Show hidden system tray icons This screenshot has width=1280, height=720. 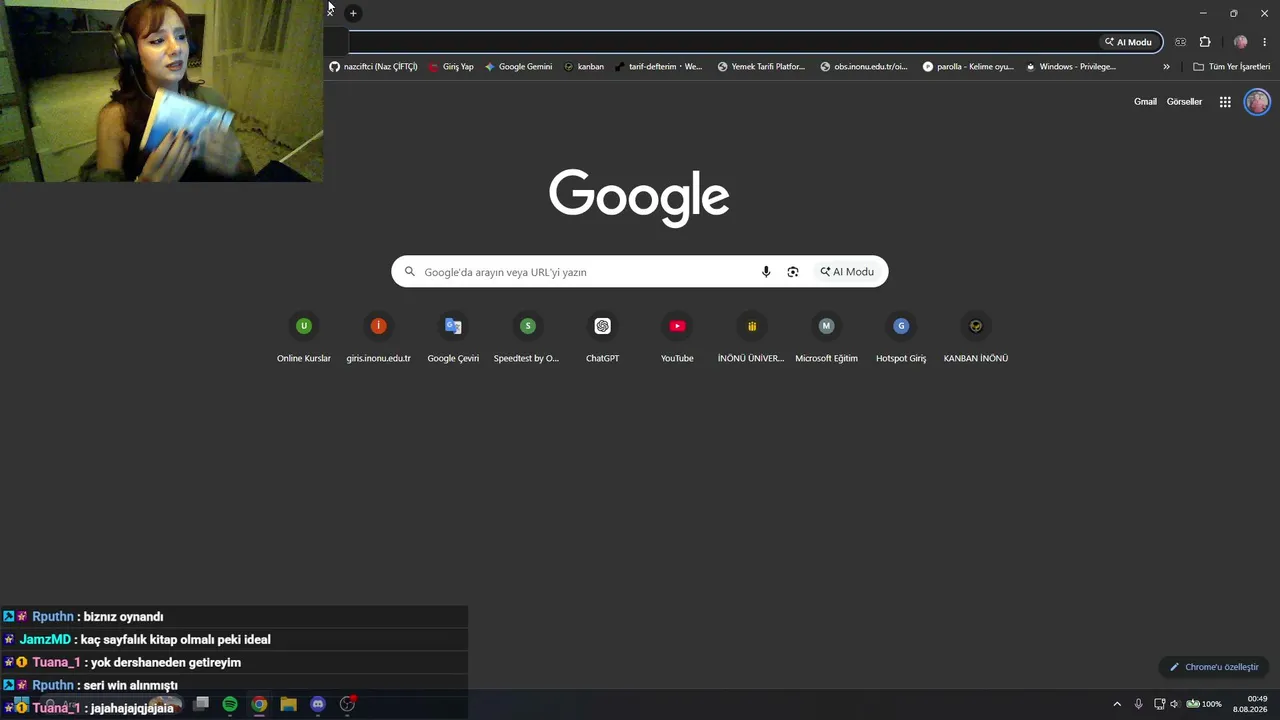[1117, 704]
